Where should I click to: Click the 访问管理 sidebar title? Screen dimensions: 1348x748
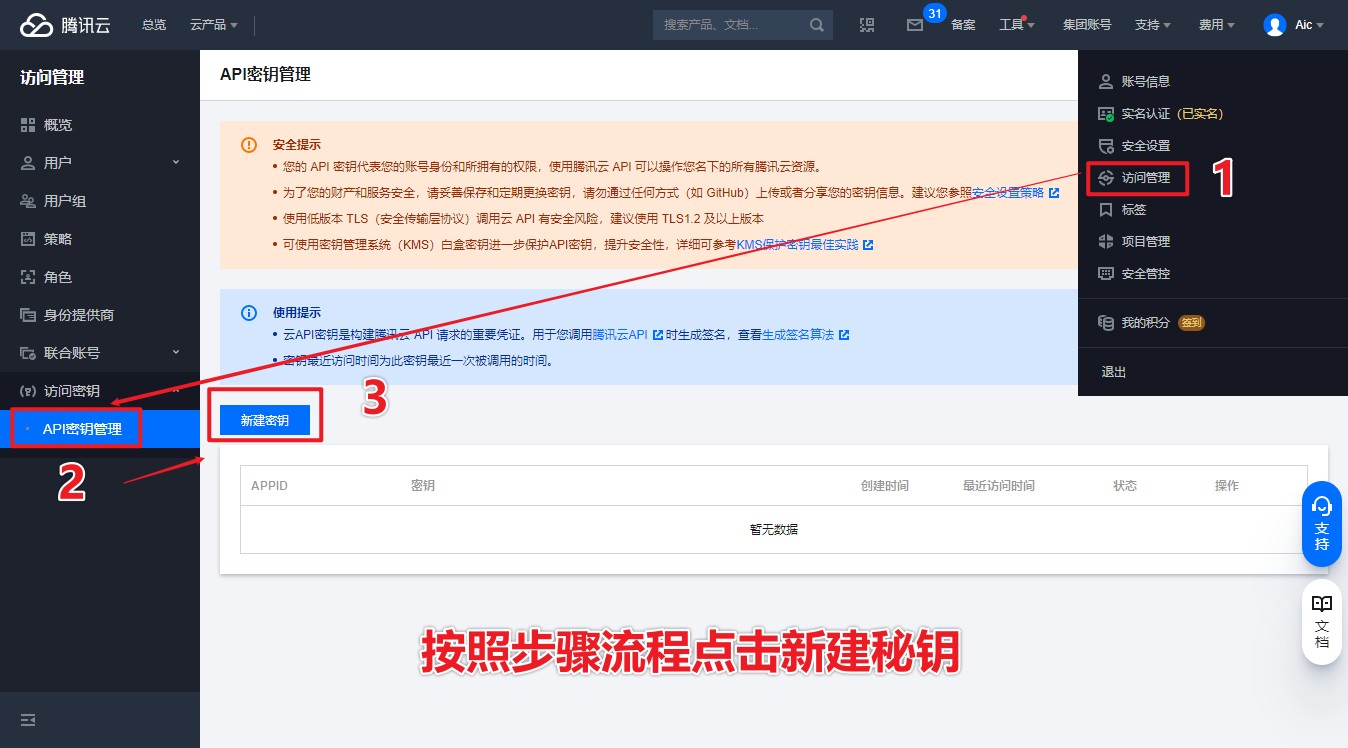coord(52,78)
